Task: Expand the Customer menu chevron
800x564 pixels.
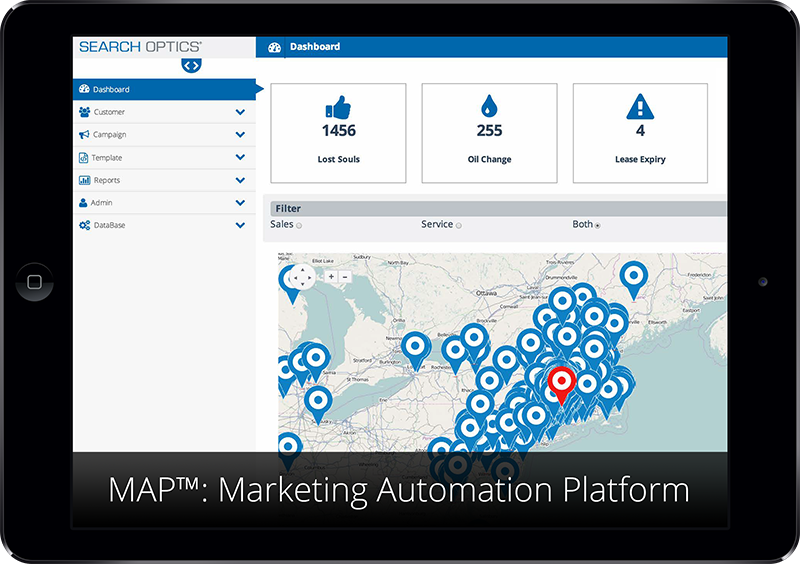Action: tap(240, 112)
